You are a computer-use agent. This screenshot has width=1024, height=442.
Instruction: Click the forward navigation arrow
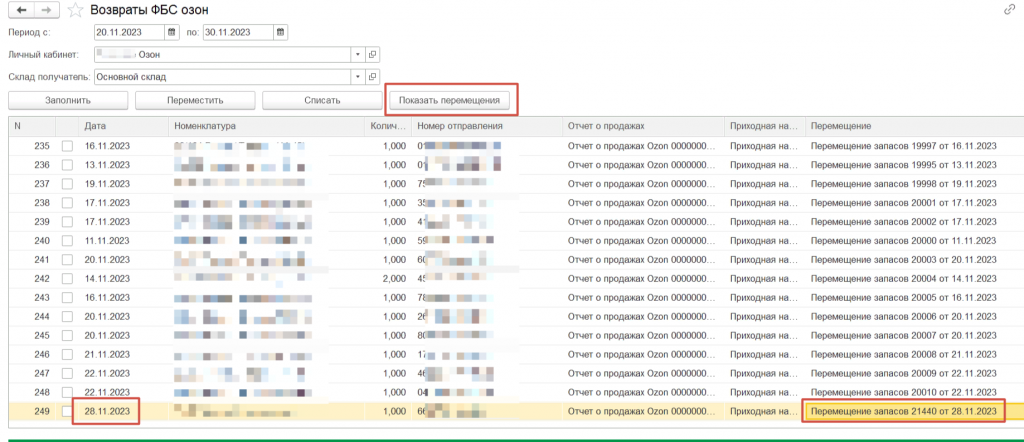45,10
